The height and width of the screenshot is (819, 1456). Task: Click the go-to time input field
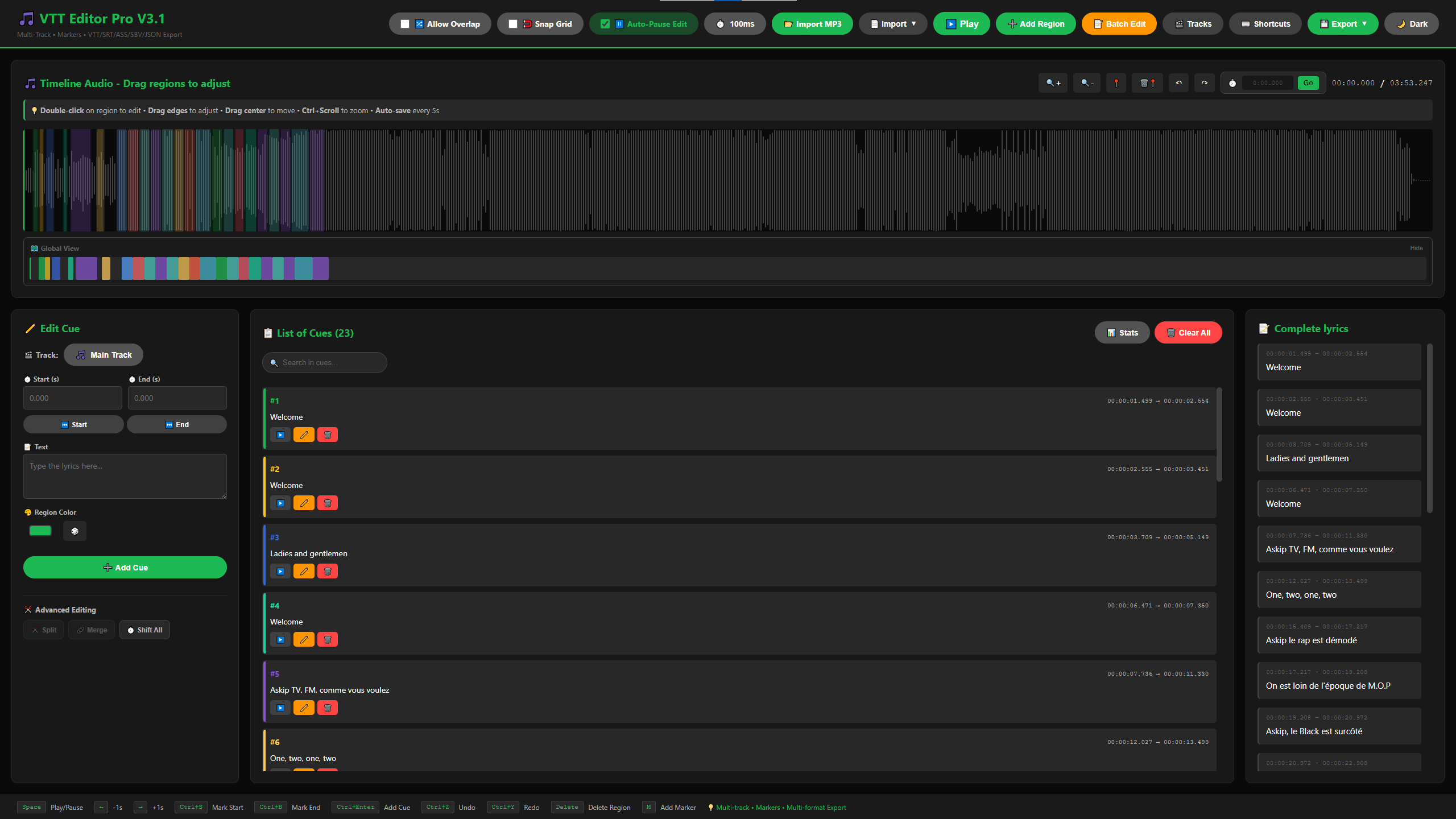[x=1267, y=83]
